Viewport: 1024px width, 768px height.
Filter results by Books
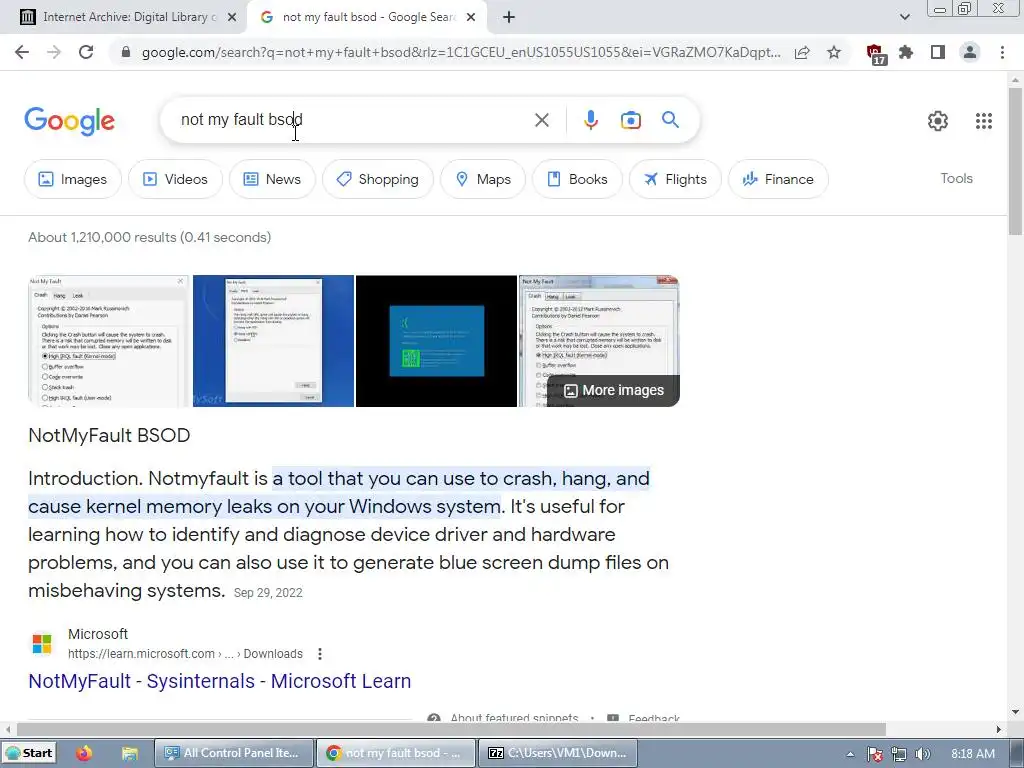(577, 179)
